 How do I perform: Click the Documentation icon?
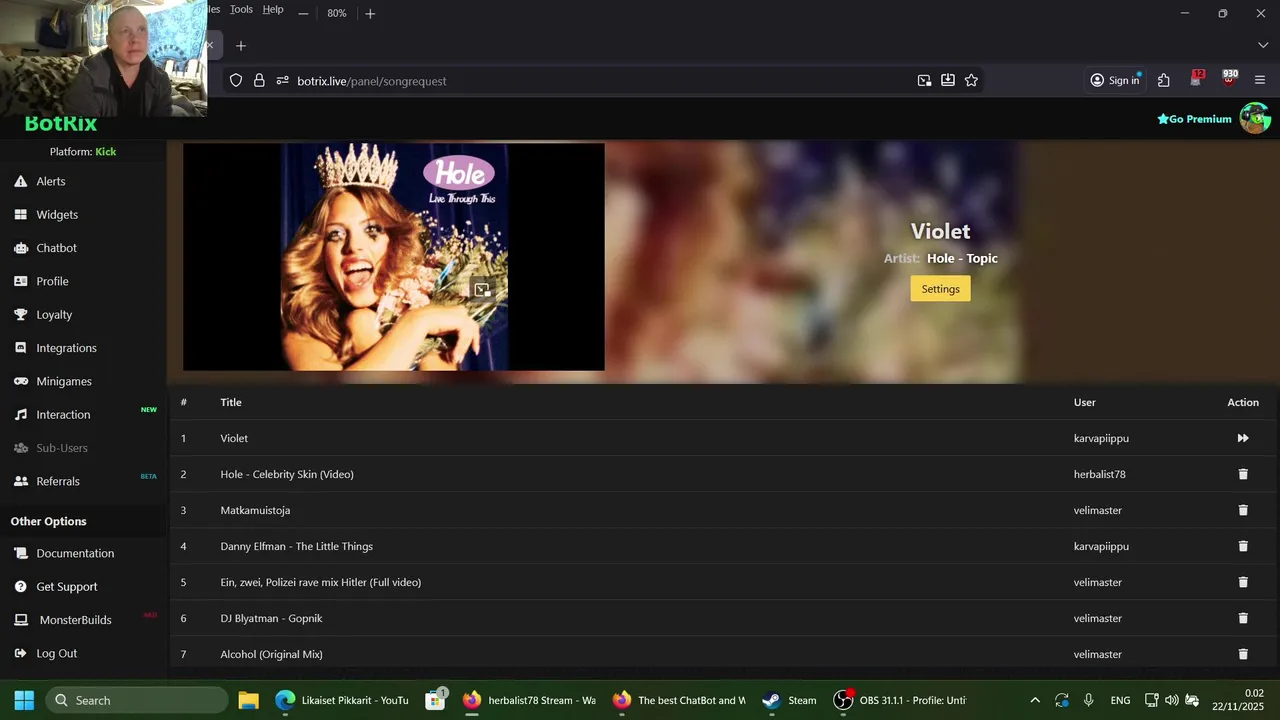pyautogui.click(x=20, y=553)
